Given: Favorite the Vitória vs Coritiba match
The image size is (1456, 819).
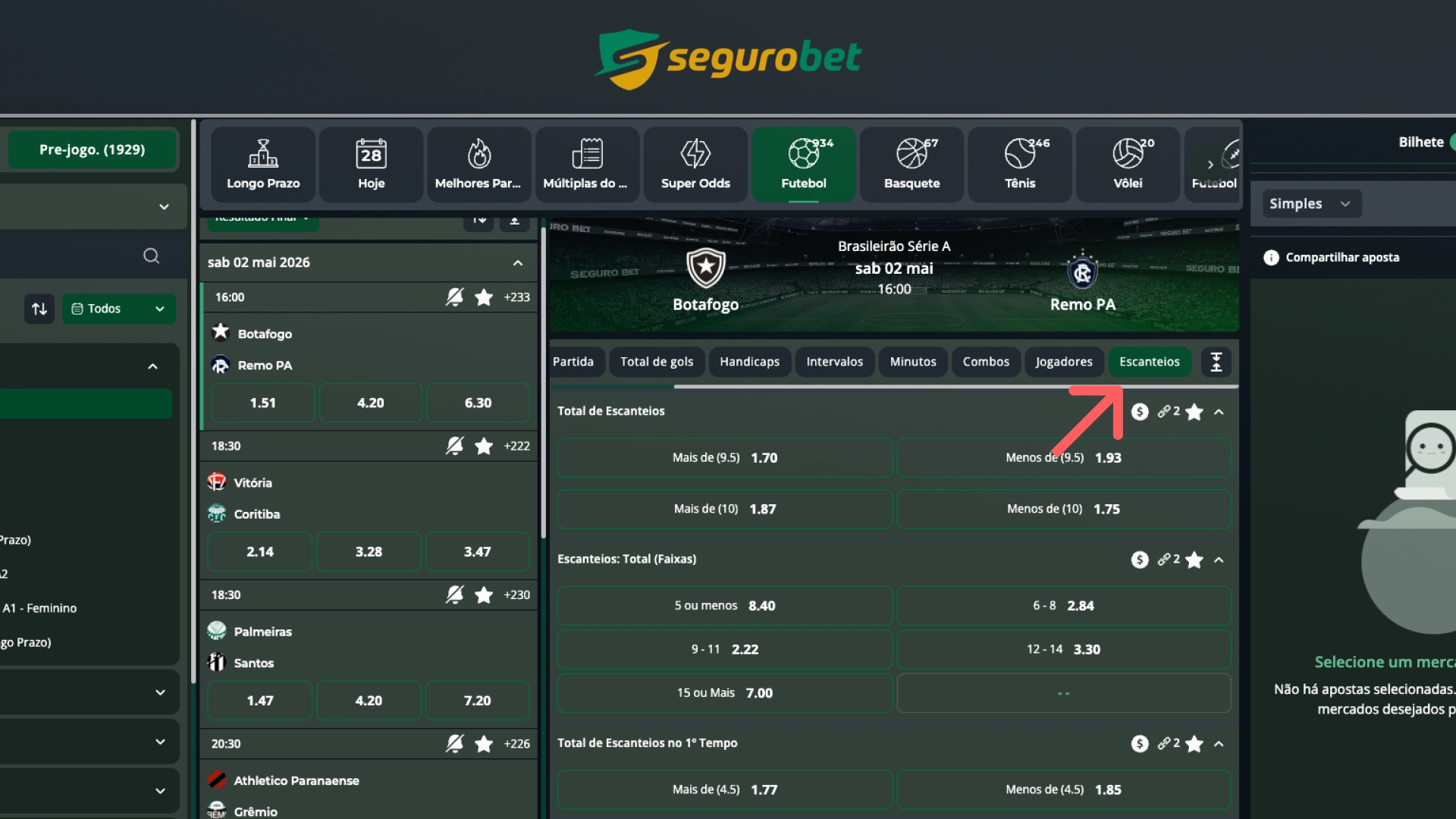Looking at the screenshot, I should pyautogui.click(x=484, y=446).
